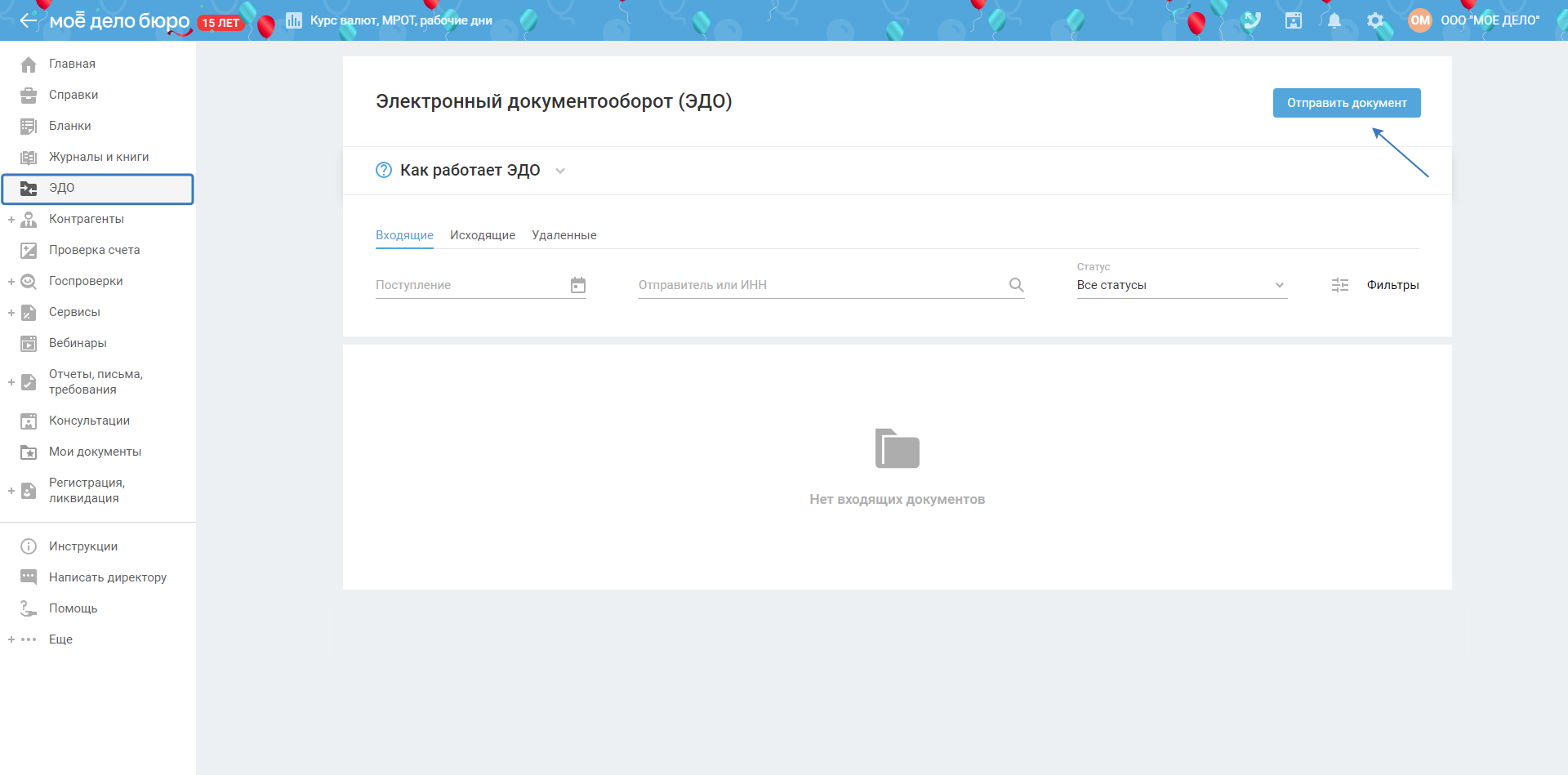This screenshot has width=1568, height=775.
Task: Click the моё дело бюро logo
Action: click(119, 21)
